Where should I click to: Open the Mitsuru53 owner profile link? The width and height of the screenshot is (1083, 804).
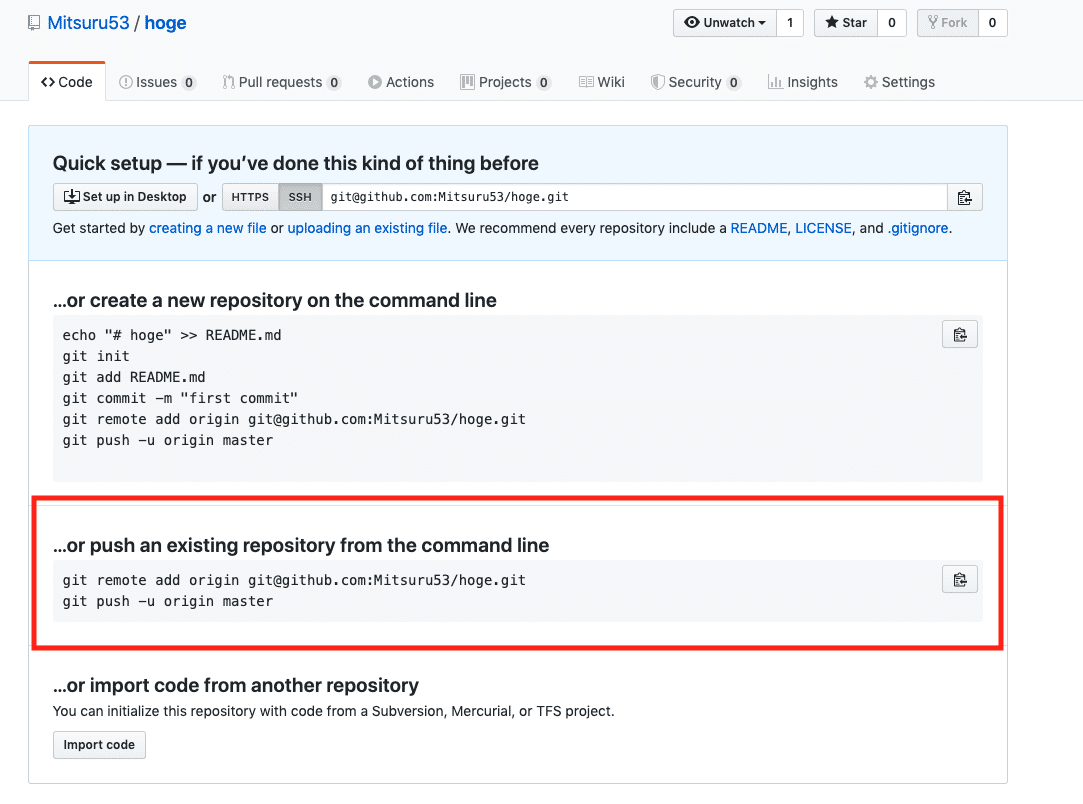[x=89, y=23]
